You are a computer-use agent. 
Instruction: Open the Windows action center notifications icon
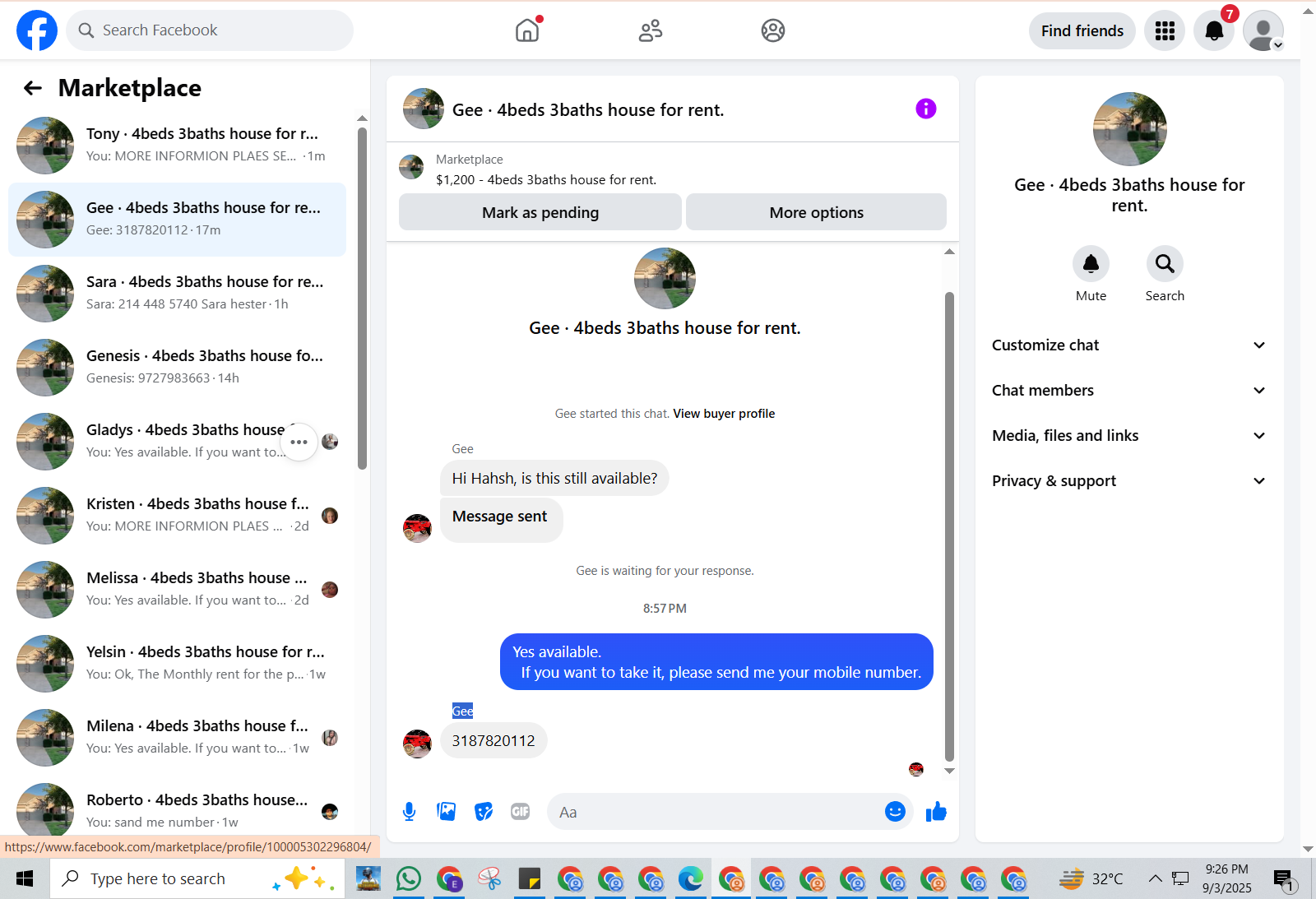pyautogui.click(x=1283, y=879)
